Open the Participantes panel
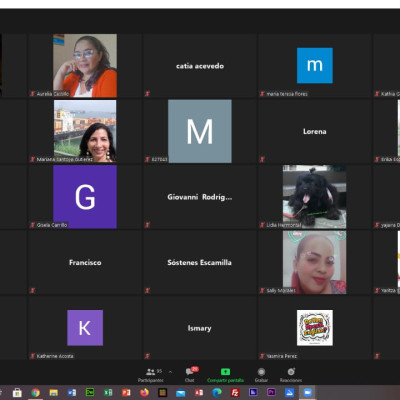 [x=151, y=375]
